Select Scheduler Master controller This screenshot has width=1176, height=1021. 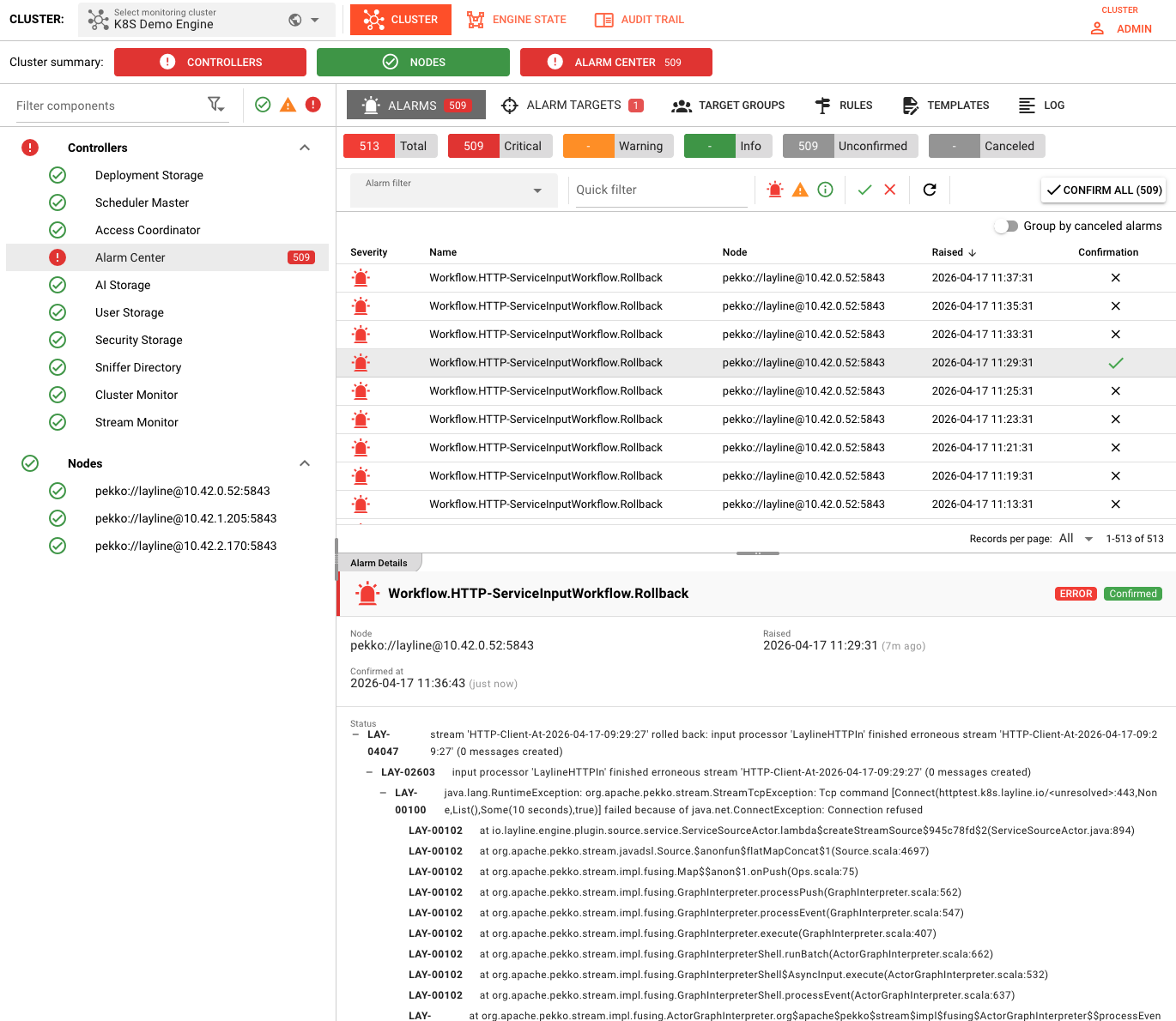[142, 202]
